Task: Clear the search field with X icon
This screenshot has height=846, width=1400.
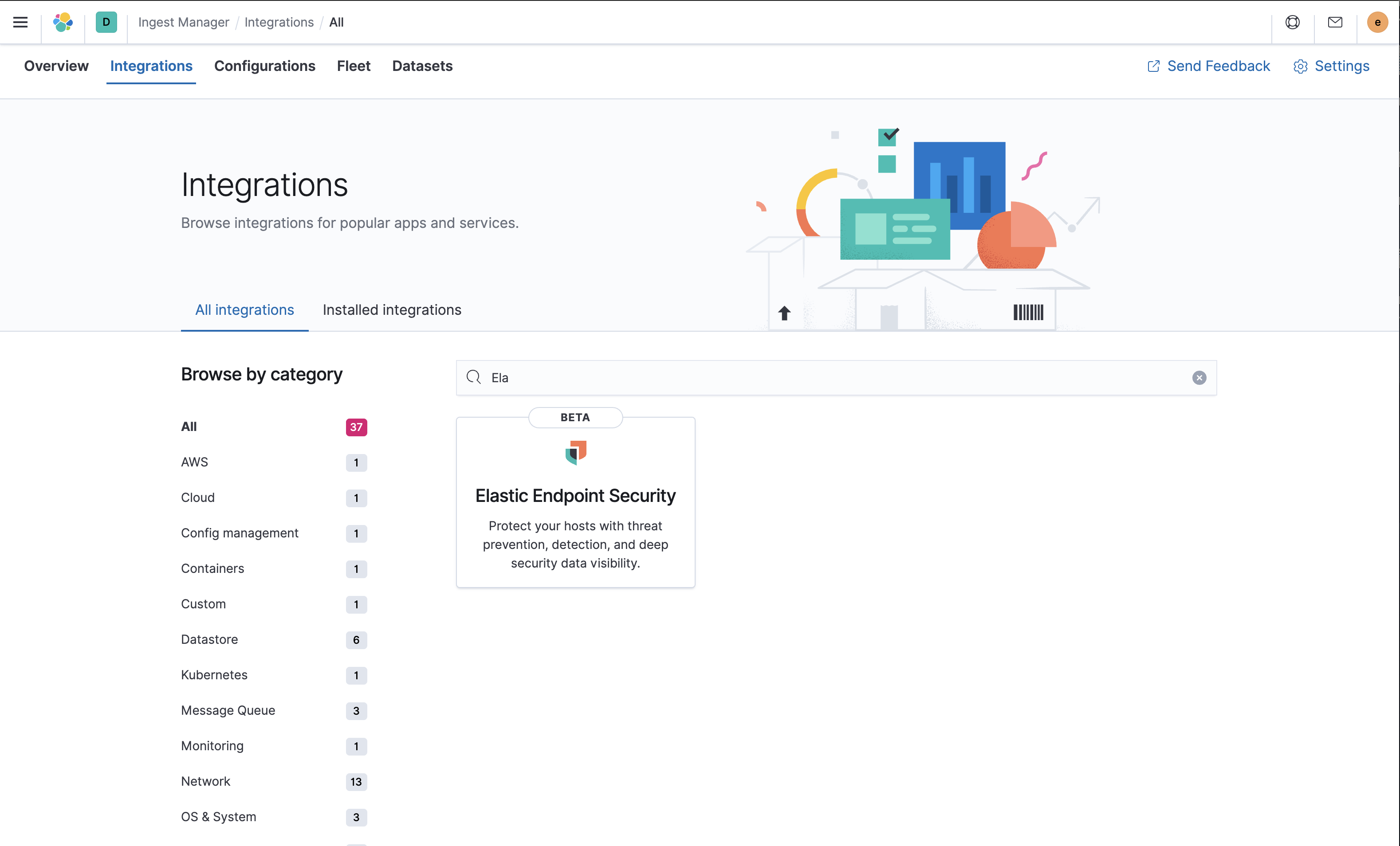Action: (1199, 378)
